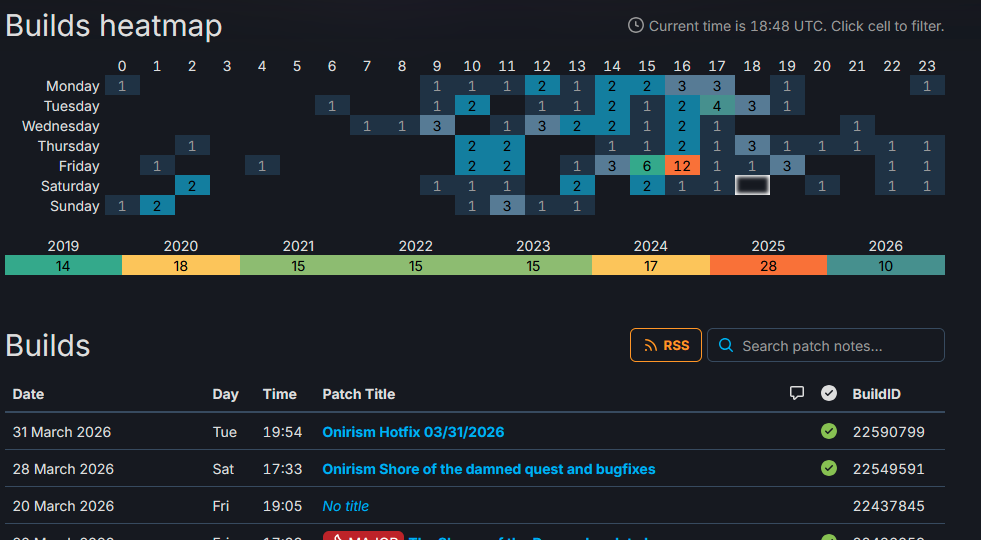The image size is (981, 540).
Task: Click green check for build 22590799
Action: pyautogui.click(x=829, y=431)
